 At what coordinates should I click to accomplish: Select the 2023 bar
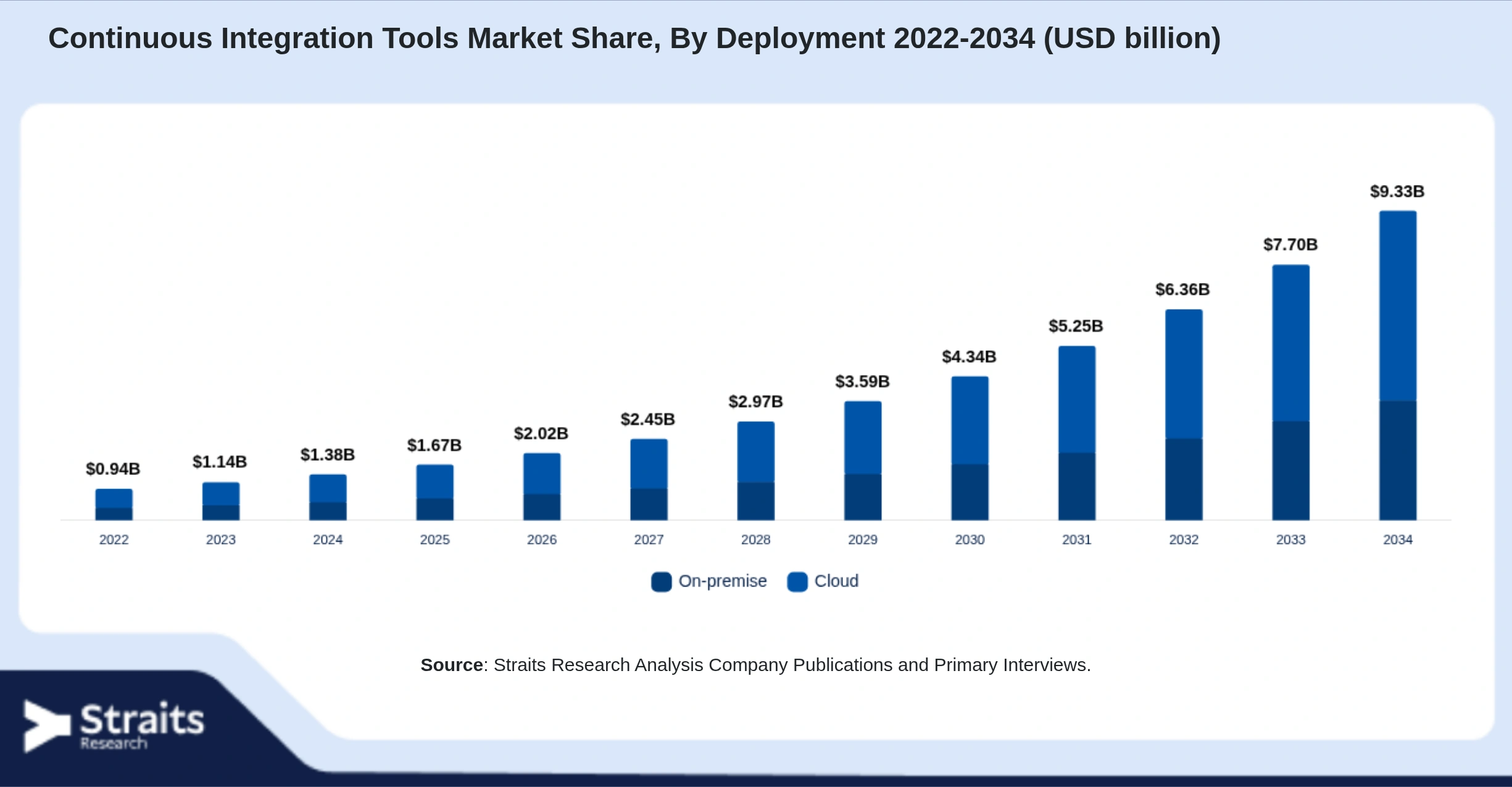[221, 501]
